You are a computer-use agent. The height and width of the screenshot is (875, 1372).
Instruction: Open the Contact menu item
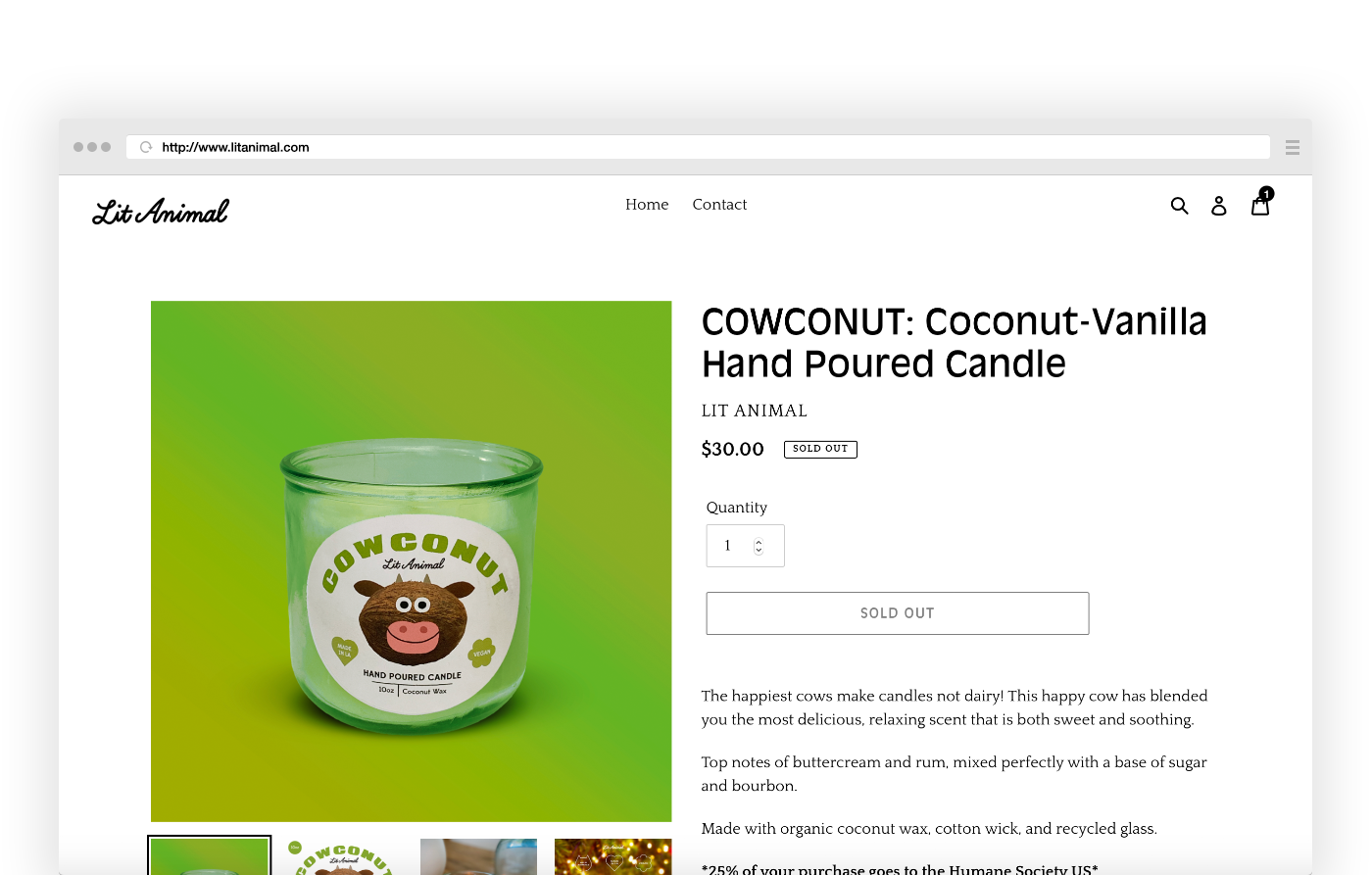[719, 205]
